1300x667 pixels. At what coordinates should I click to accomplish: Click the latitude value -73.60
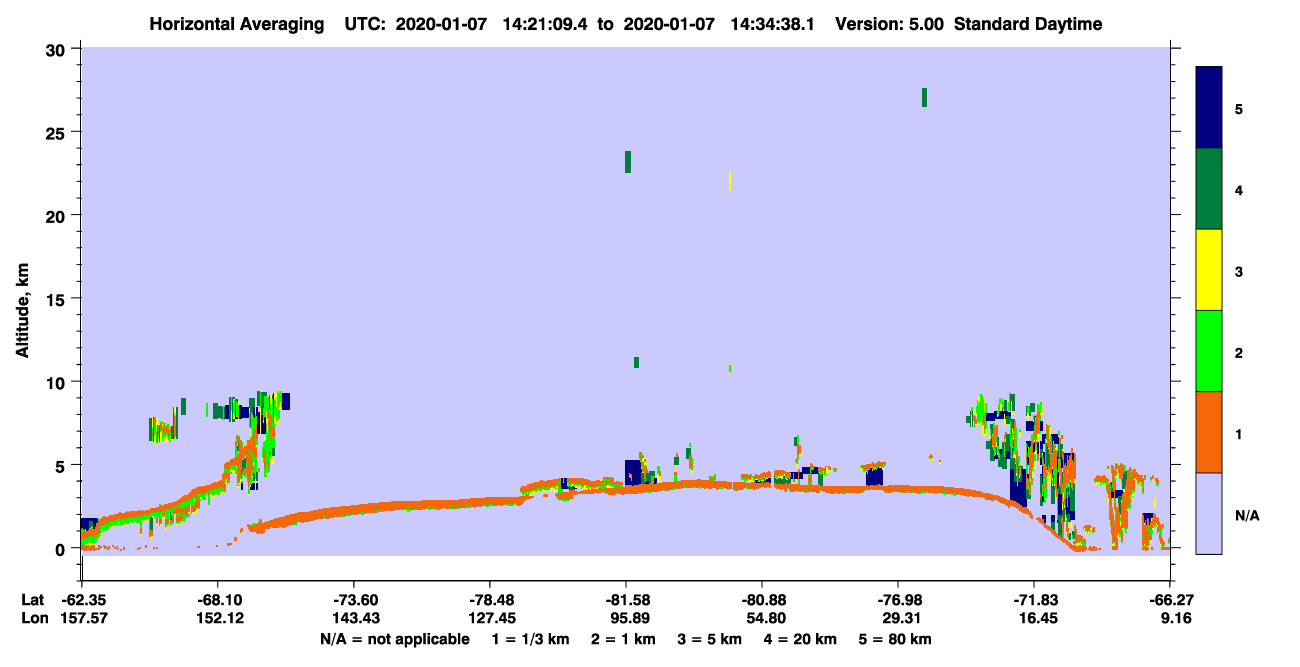354,600
